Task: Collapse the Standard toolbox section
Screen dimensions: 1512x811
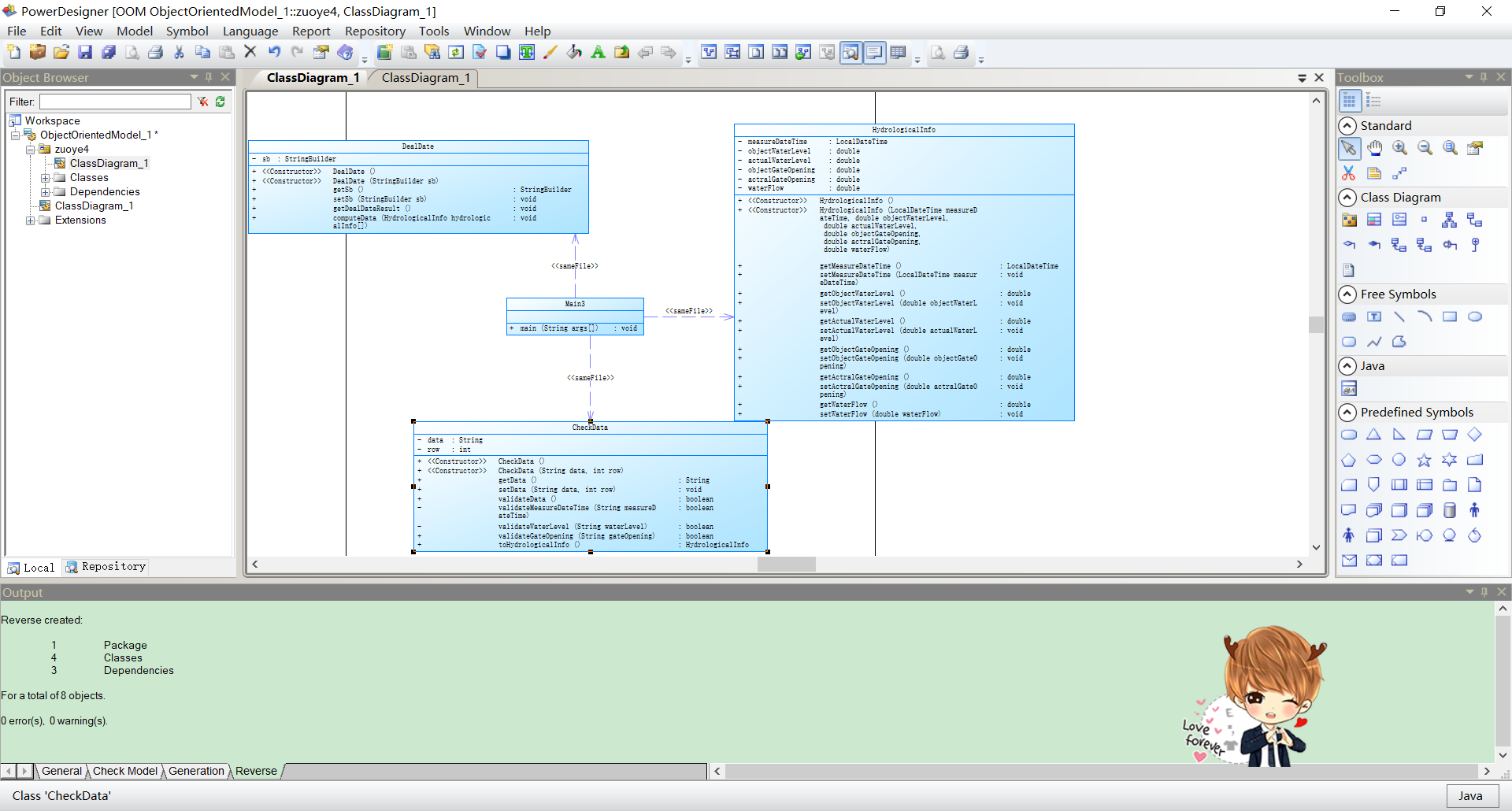Action: pos(1347,126)
